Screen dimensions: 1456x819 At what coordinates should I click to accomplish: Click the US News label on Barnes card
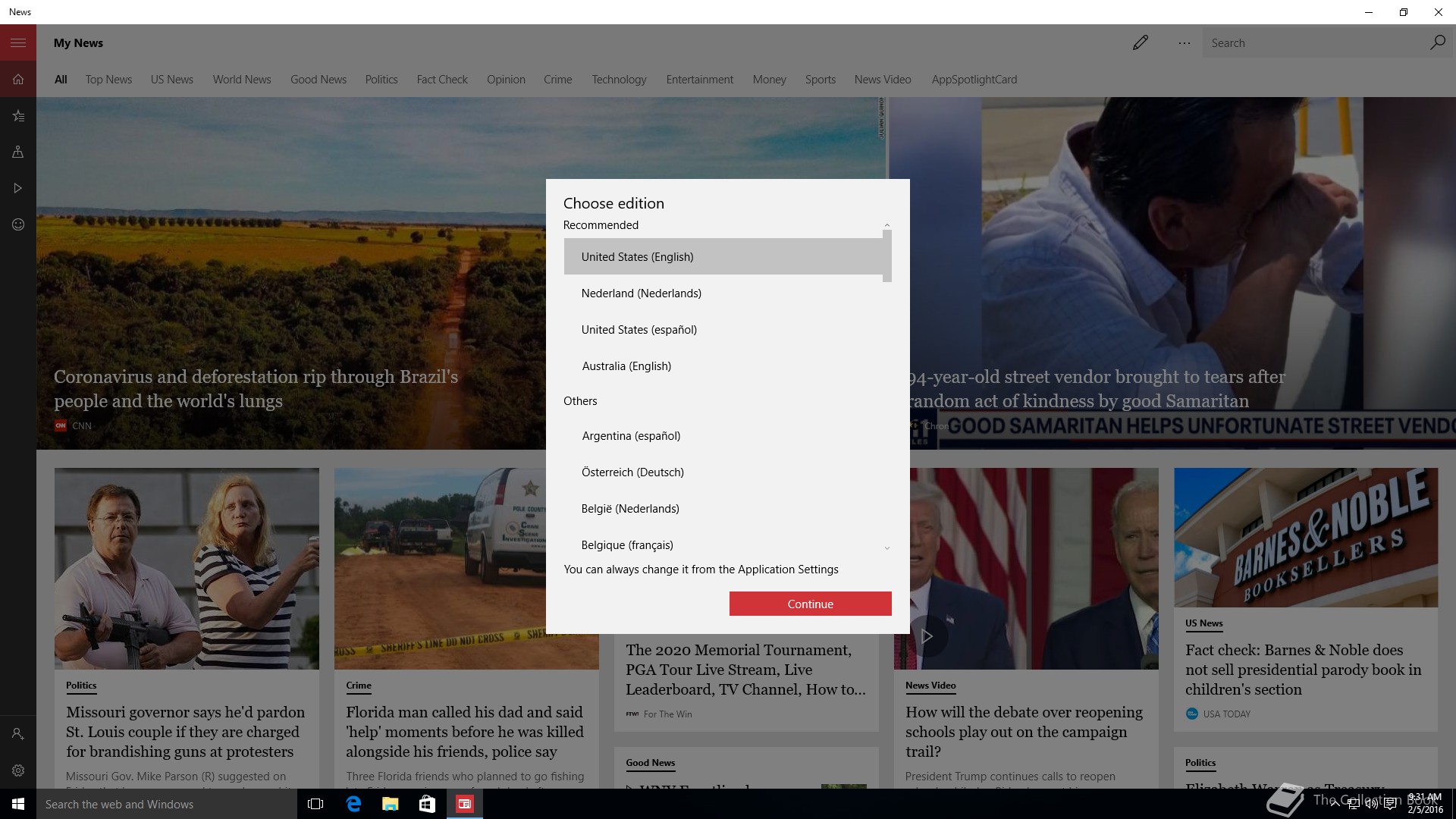click(x=1204, y=623)
